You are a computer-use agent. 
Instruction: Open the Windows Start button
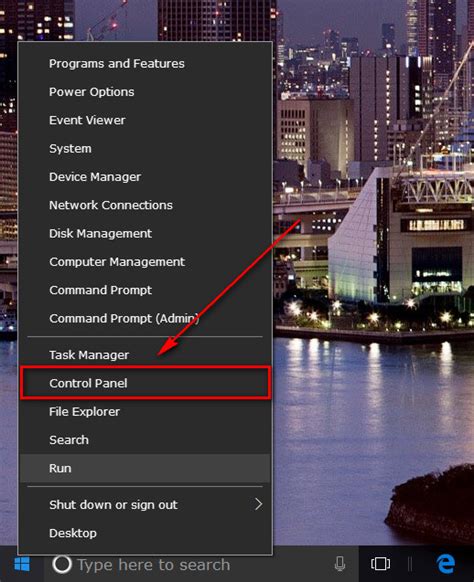tap(22, 564)
